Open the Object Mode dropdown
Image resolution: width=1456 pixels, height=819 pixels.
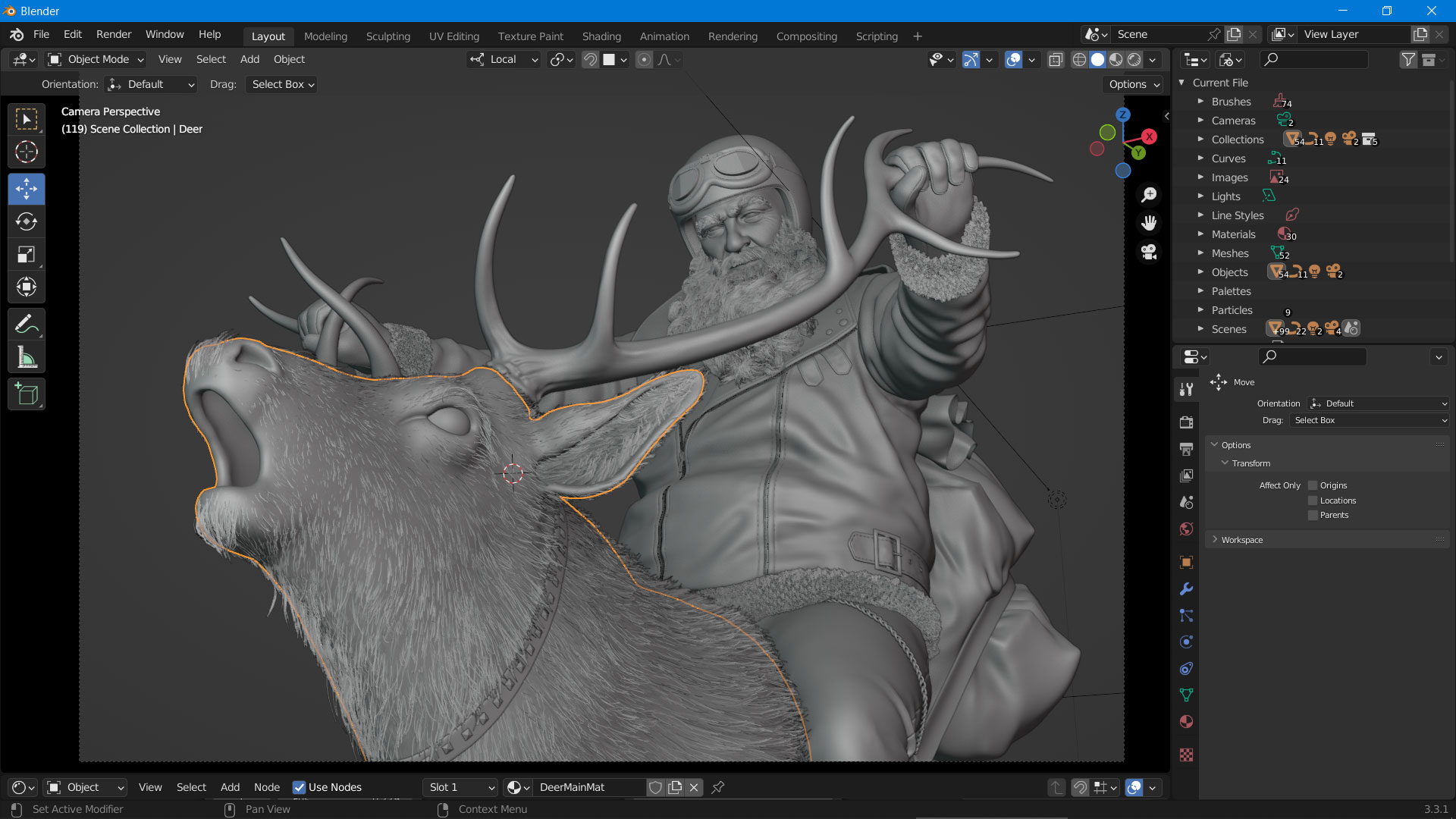[x=96, y=60]
